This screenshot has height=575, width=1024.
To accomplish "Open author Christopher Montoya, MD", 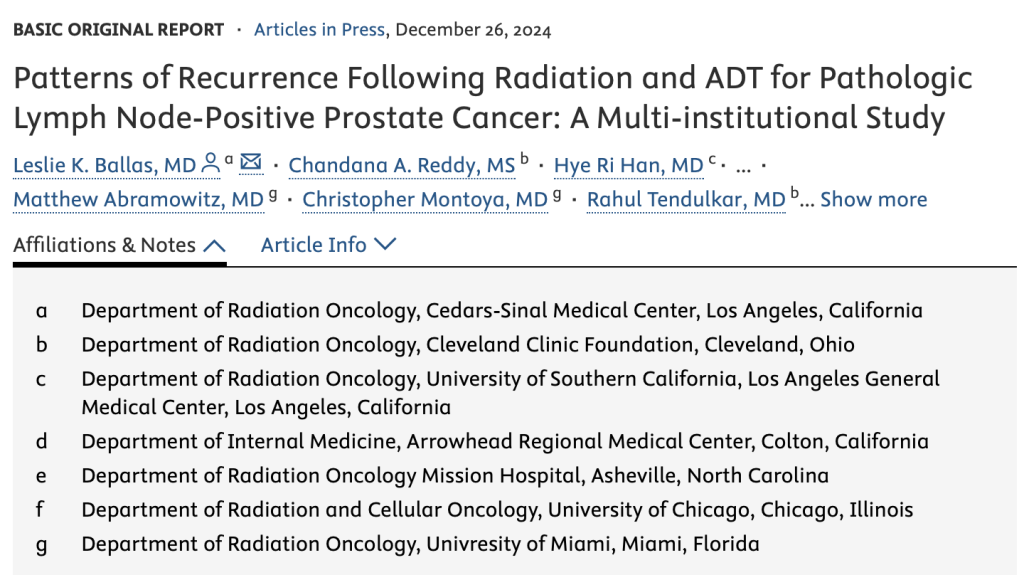I will tap(425, 200).
